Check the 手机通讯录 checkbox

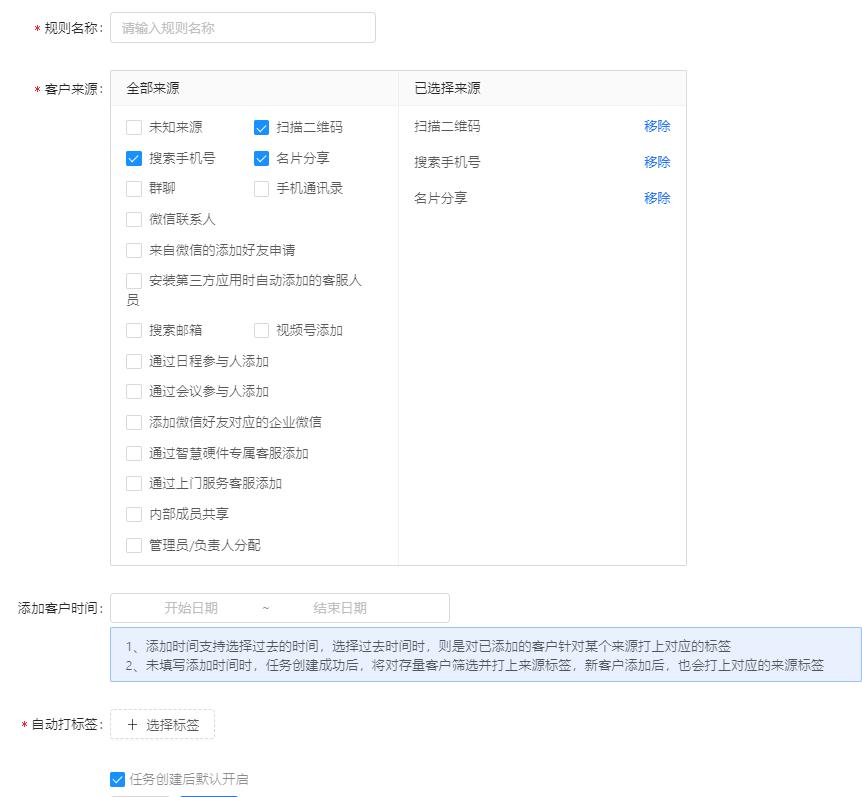pos(262,188)
